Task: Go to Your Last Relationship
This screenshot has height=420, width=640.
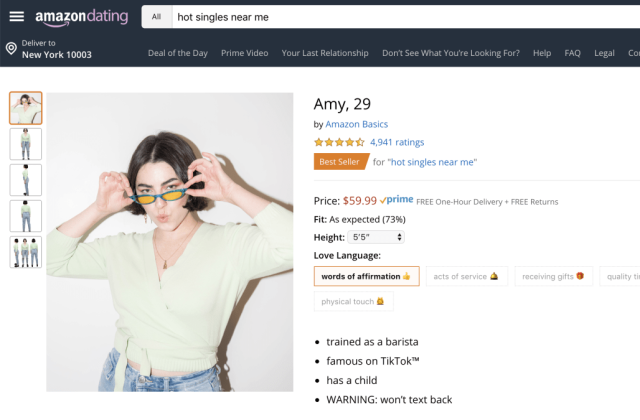Action: pos(325,53)
